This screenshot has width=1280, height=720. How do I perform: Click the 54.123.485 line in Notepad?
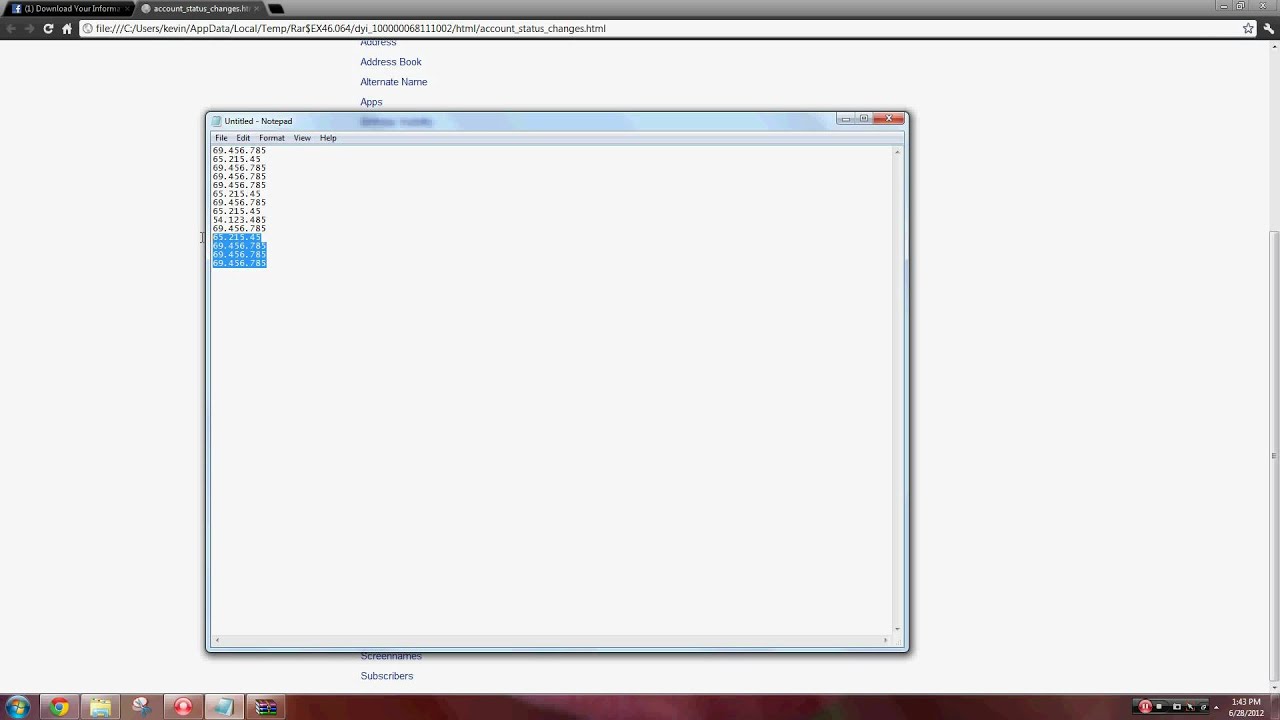[x=239, y=220]
